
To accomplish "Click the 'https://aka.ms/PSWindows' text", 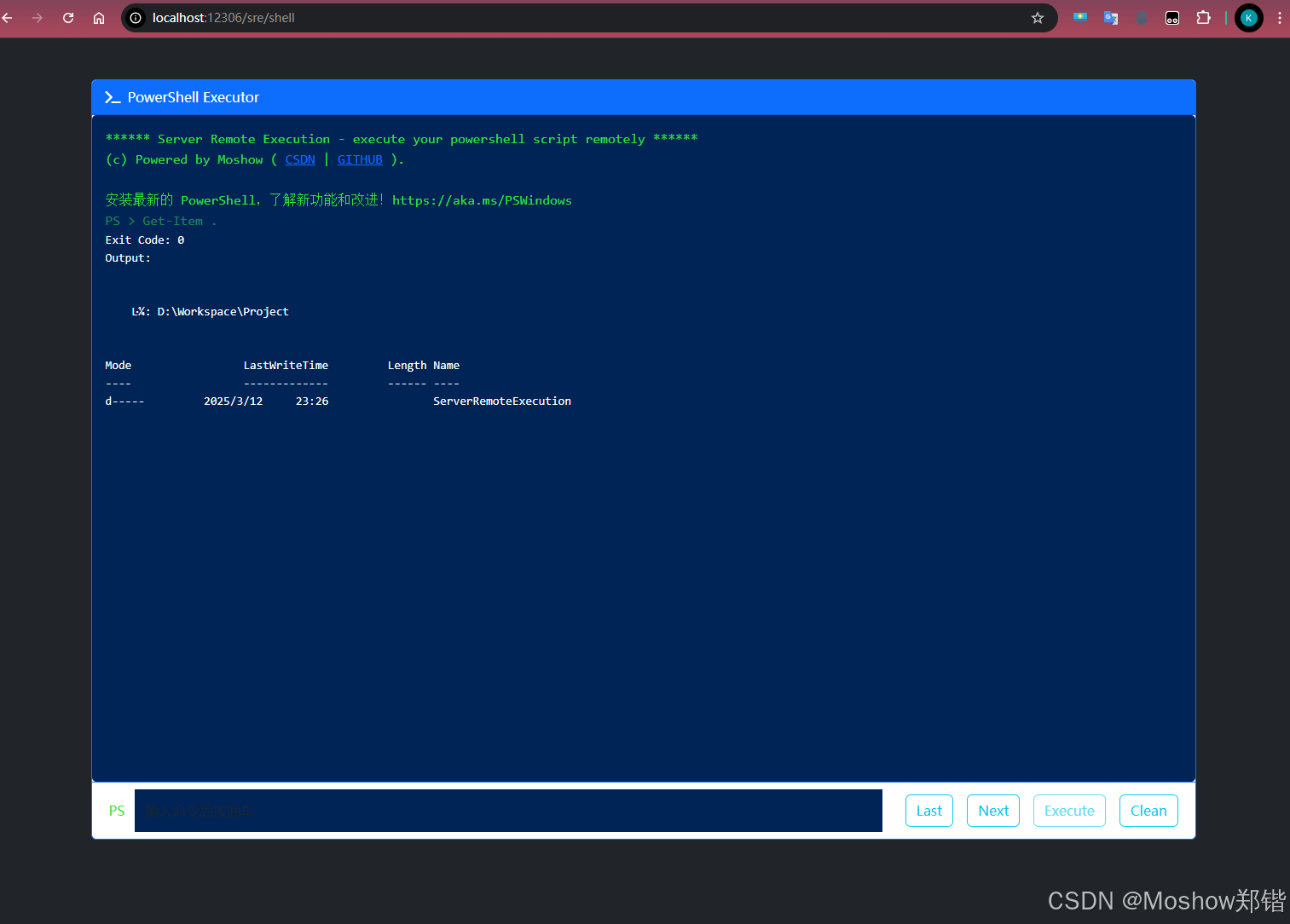I will click(x=482, y=200).
